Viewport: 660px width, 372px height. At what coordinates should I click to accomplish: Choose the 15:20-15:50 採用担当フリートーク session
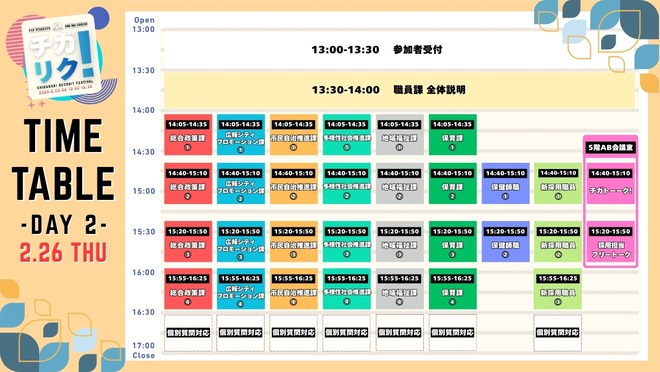610,242
